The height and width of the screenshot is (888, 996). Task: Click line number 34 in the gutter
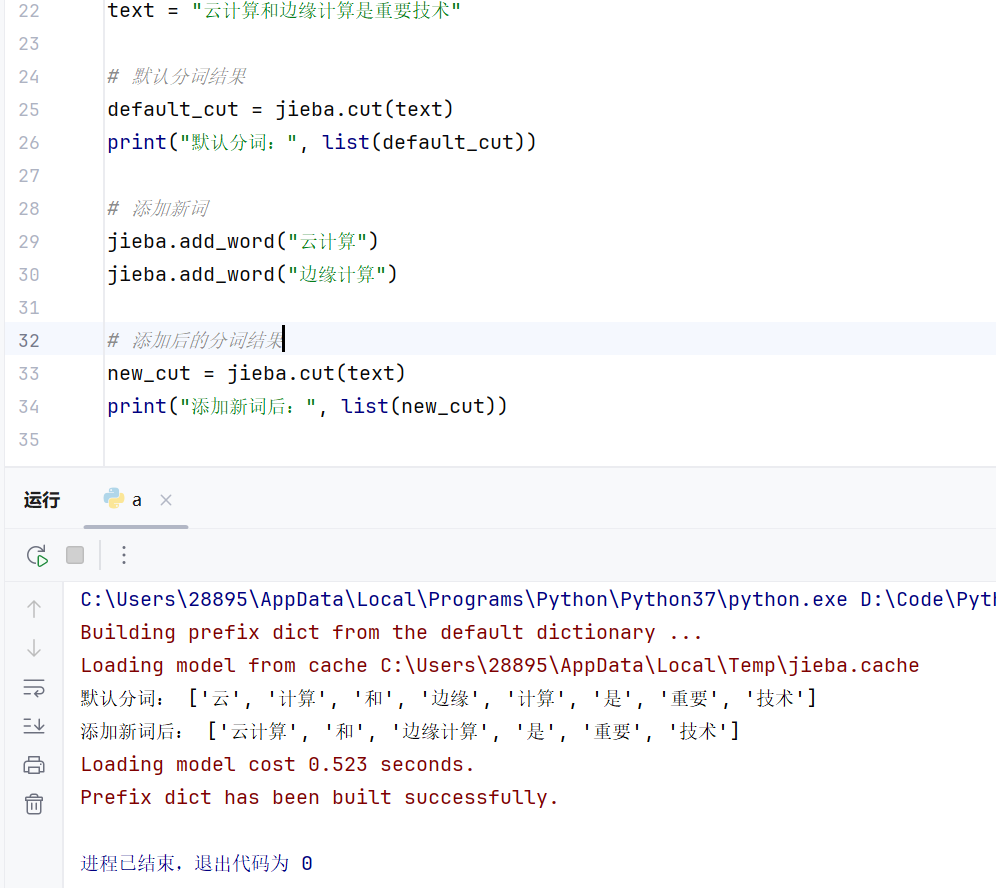click(29, 407)
